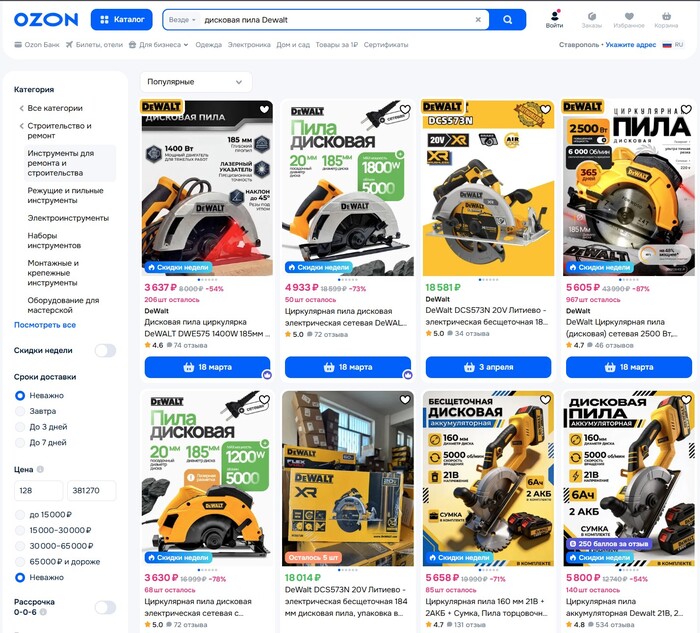The width and height of the screenshot is (700, 633).
Task: Favorite the DeWalt DCS573N product card
Action: 545,110
